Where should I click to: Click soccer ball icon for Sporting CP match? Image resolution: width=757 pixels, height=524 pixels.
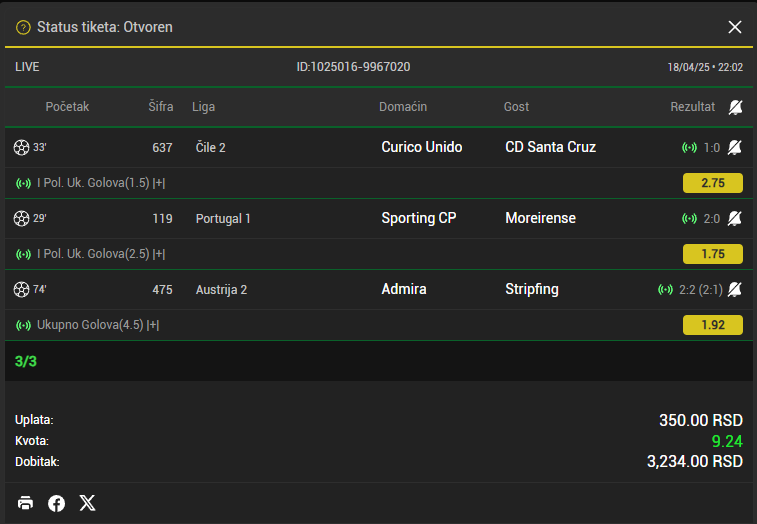21,218
